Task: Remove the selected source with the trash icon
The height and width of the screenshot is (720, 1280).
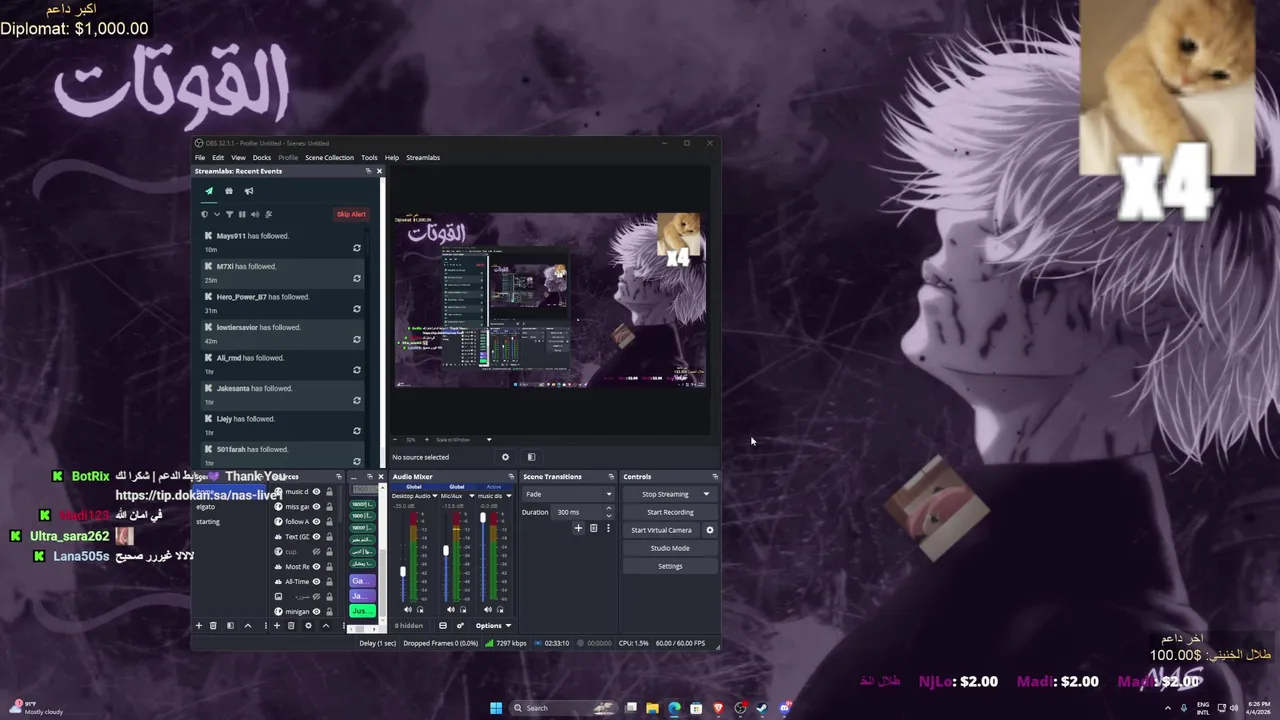Action: 291,626
